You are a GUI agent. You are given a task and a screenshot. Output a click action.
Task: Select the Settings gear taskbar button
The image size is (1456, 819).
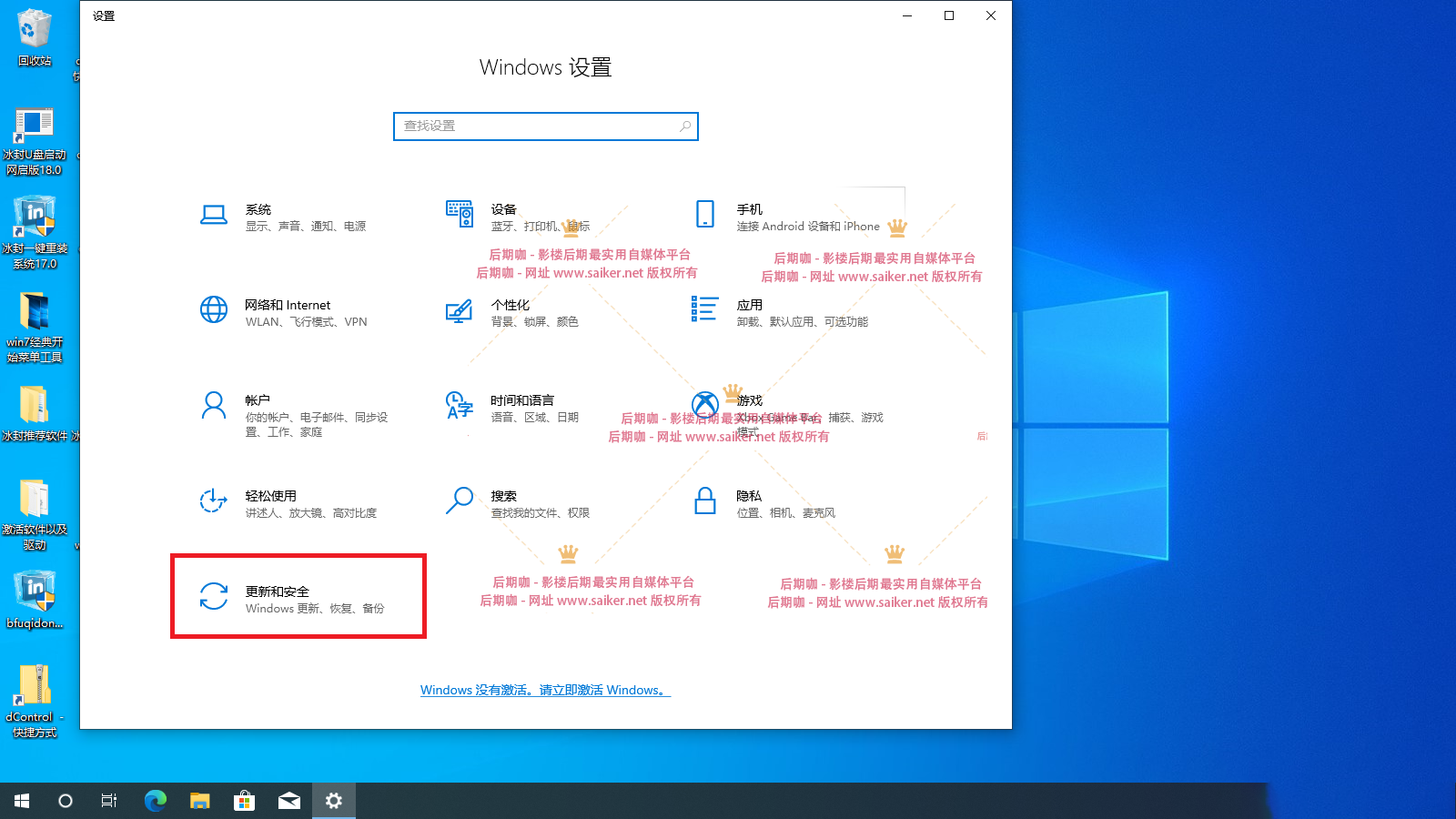pyautogui.click(x=334, y=801)
